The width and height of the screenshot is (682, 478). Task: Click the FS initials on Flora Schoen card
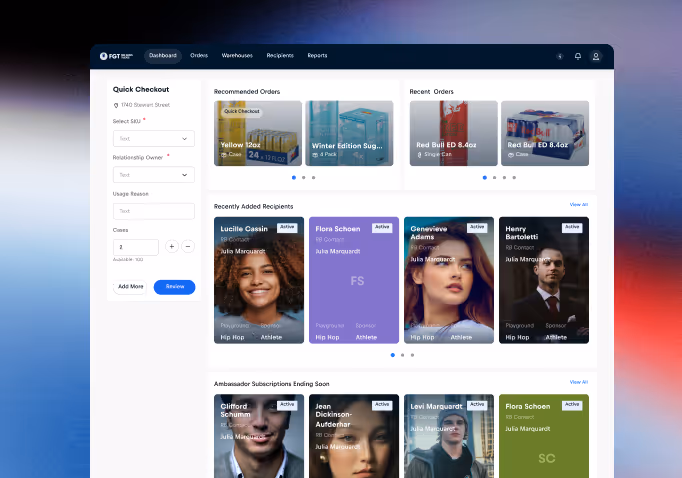click(357, 281)
